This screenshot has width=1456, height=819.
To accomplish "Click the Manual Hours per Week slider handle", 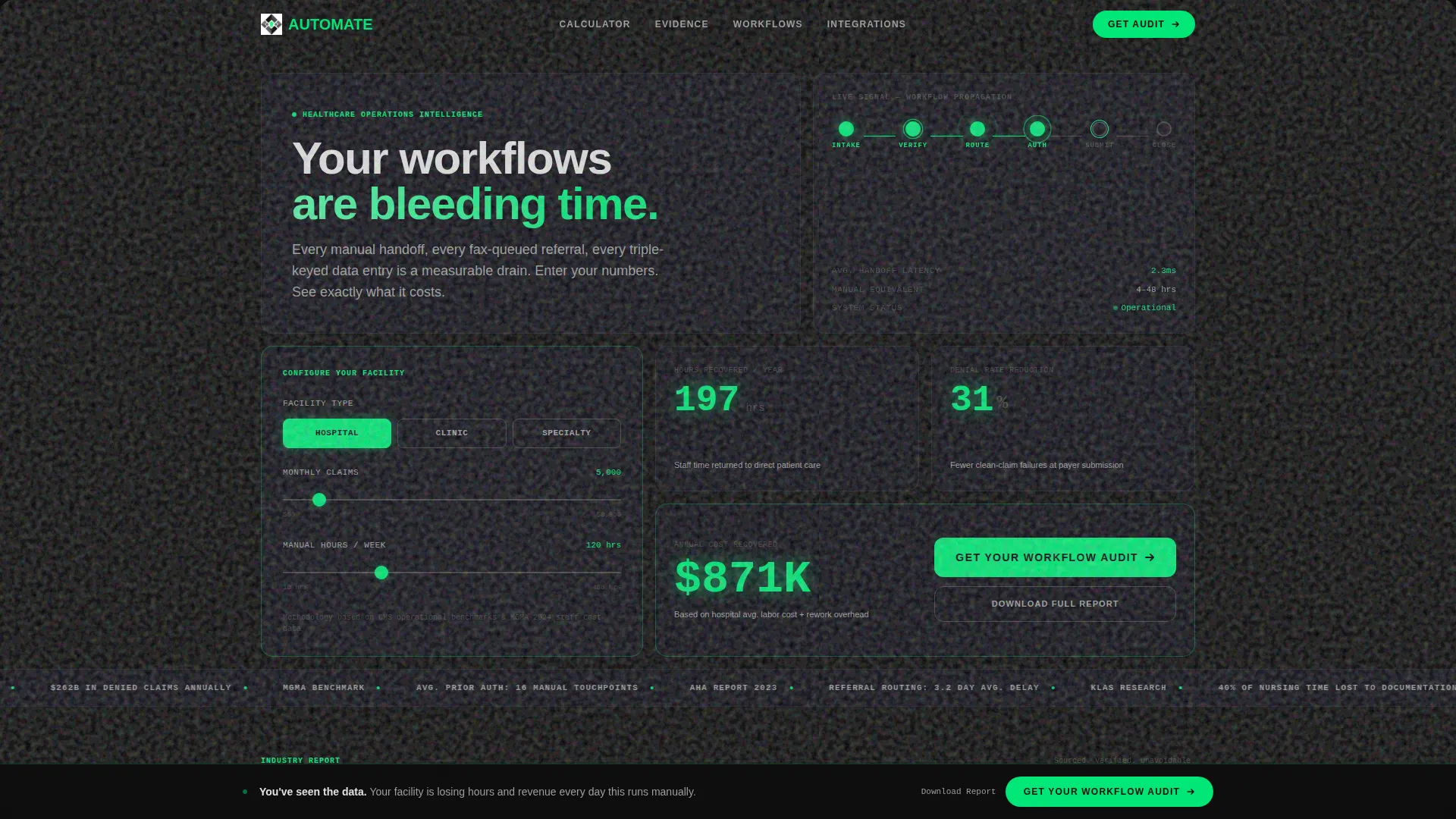I will tap(381, 573).
